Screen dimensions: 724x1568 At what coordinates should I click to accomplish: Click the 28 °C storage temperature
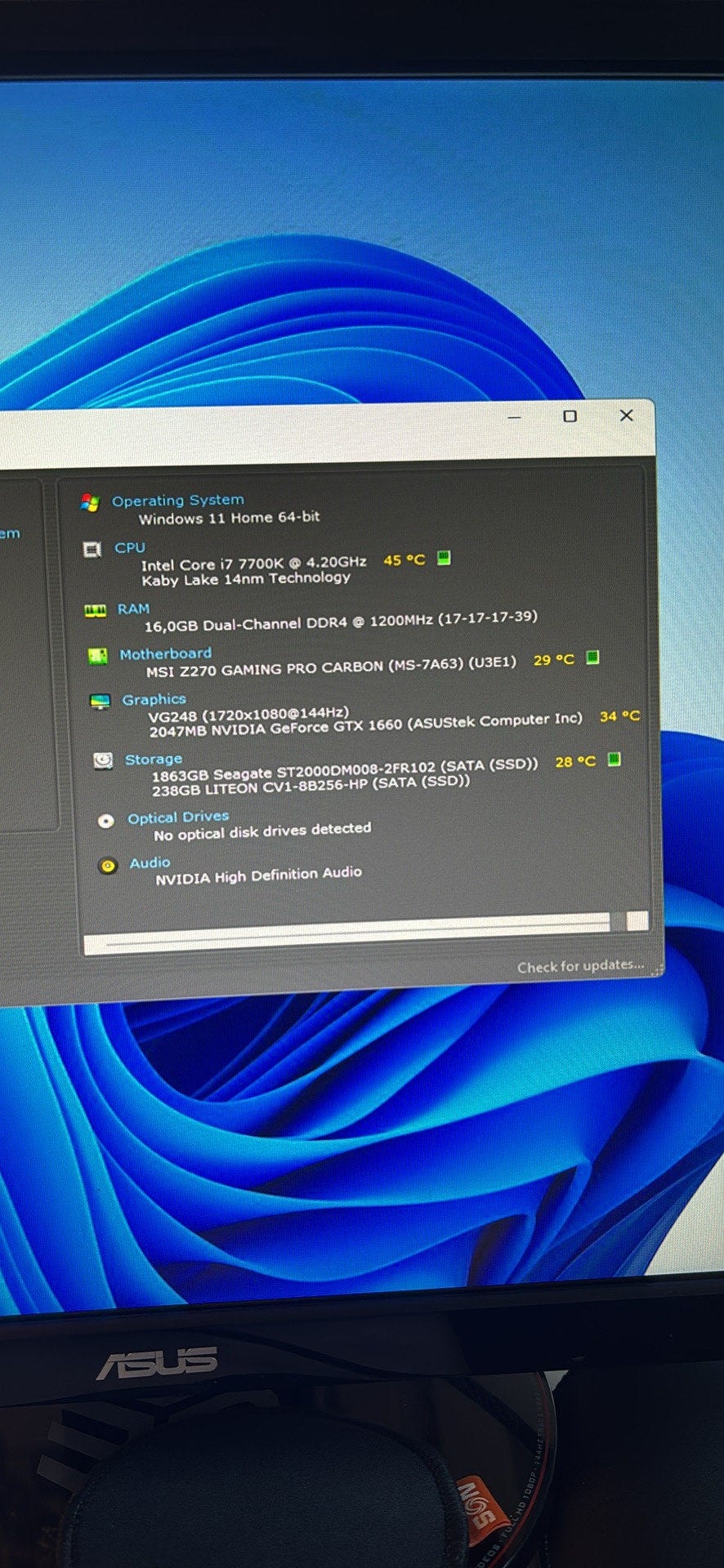pyautogui.click(x=575, y=761)
